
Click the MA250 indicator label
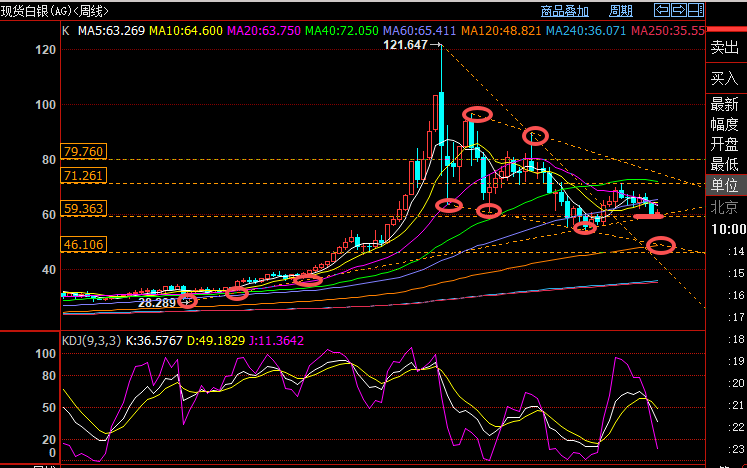click(667, 31)
